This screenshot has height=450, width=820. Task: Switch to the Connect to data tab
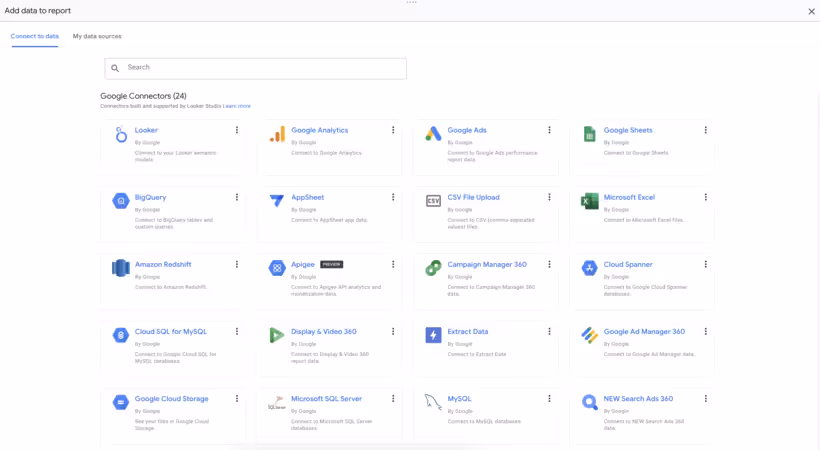point(35,36)
